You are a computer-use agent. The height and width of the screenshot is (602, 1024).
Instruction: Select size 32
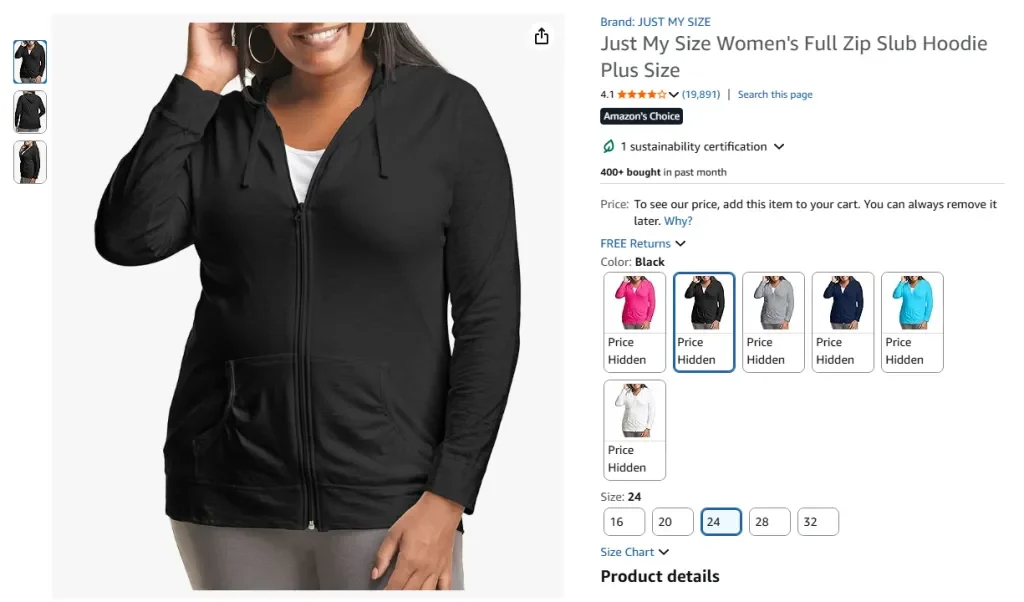tap(817, 521)
